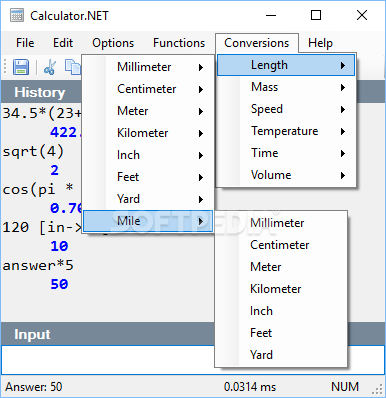
Task: Open the Options menu
Action: coord(113,43)
